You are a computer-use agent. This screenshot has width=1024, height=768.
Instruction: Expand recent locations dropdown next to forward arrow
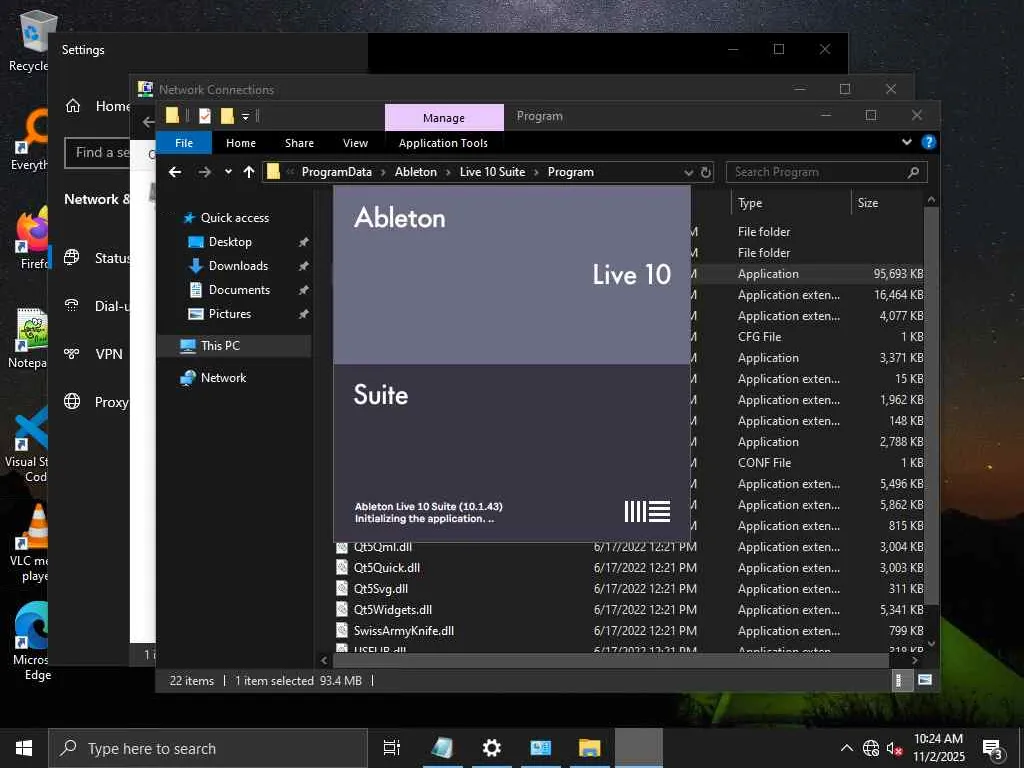click(228, 172)
